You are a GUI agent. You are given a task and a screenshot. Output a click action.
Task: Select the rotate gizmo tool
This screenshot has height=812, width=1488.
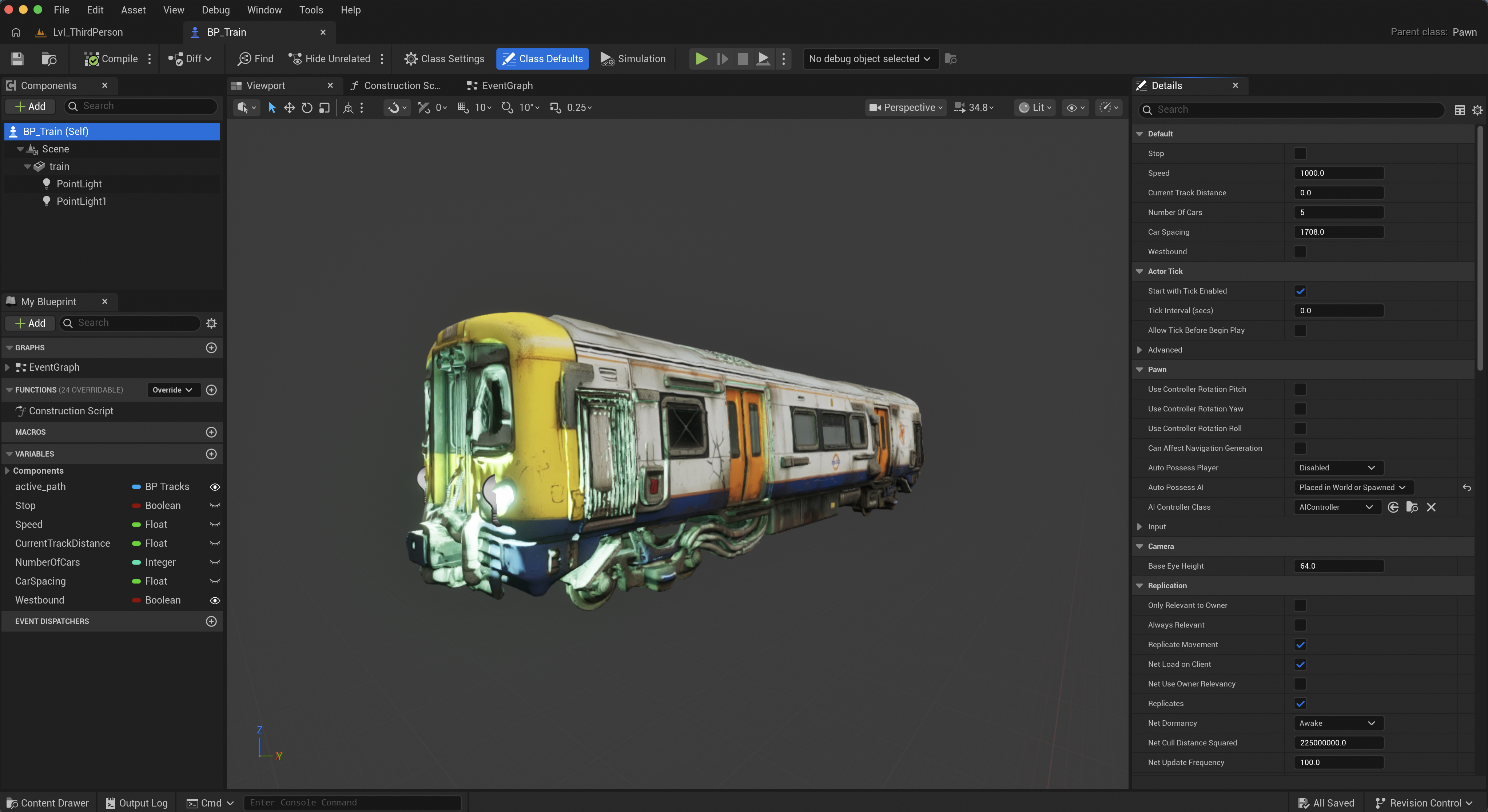click(x=307, y=107)
